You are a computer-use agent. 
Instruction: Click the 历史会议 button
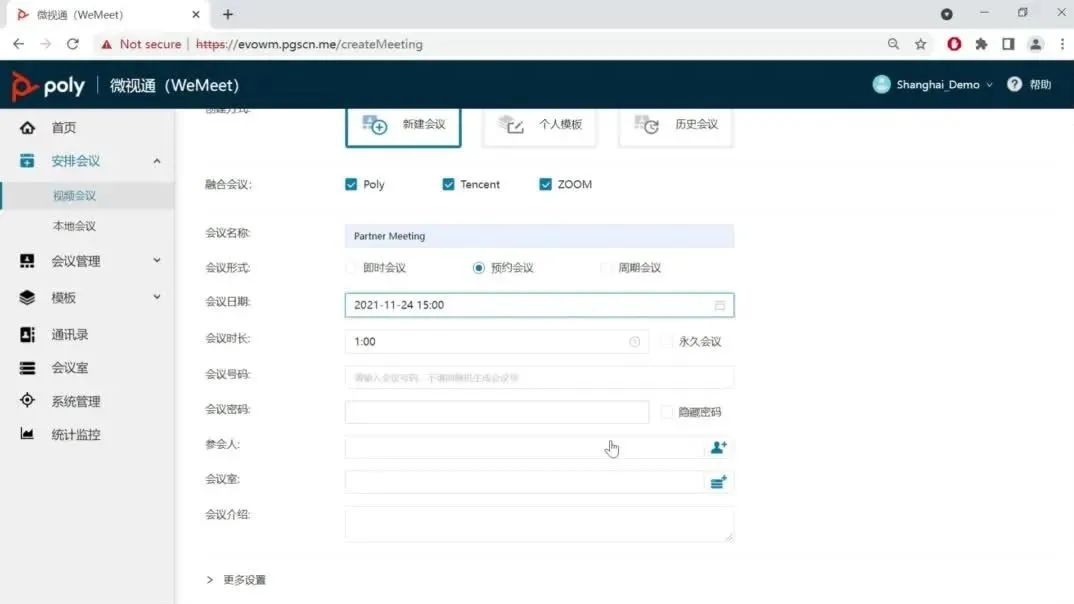point(676,125)
